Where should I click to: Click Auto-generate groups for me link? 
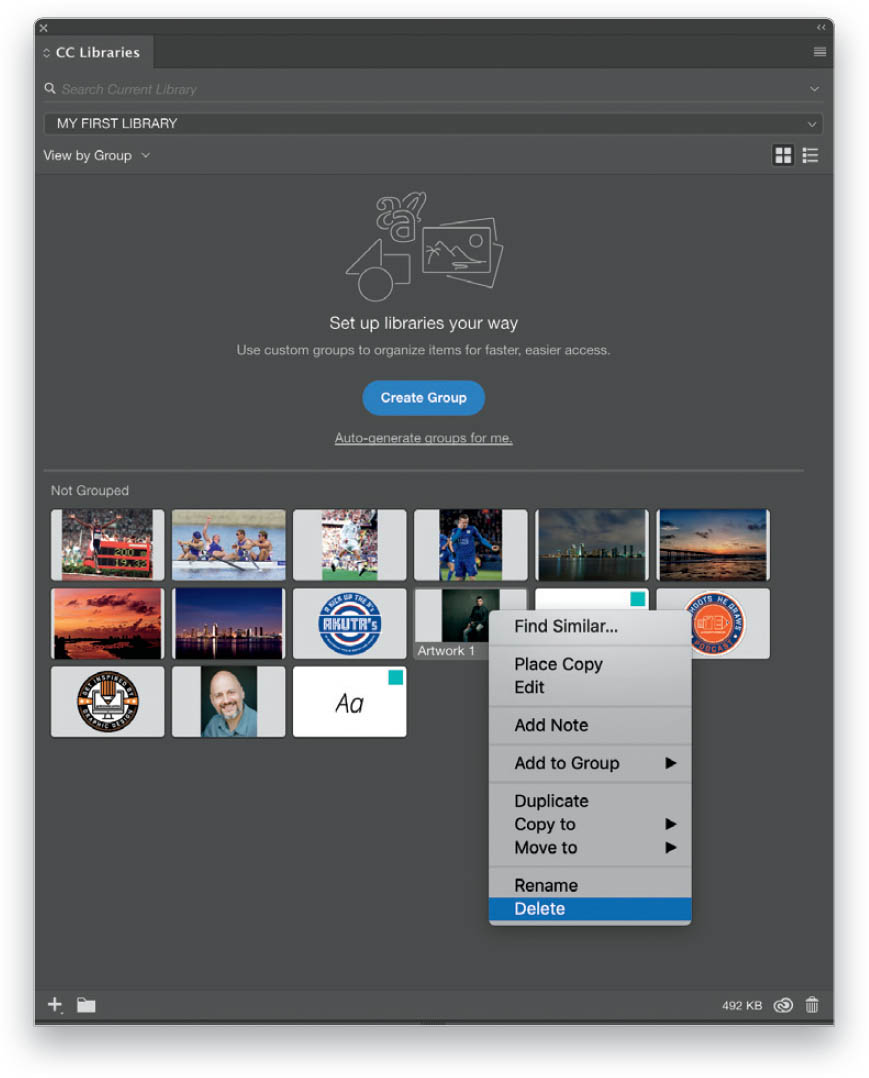click(424, 438)
